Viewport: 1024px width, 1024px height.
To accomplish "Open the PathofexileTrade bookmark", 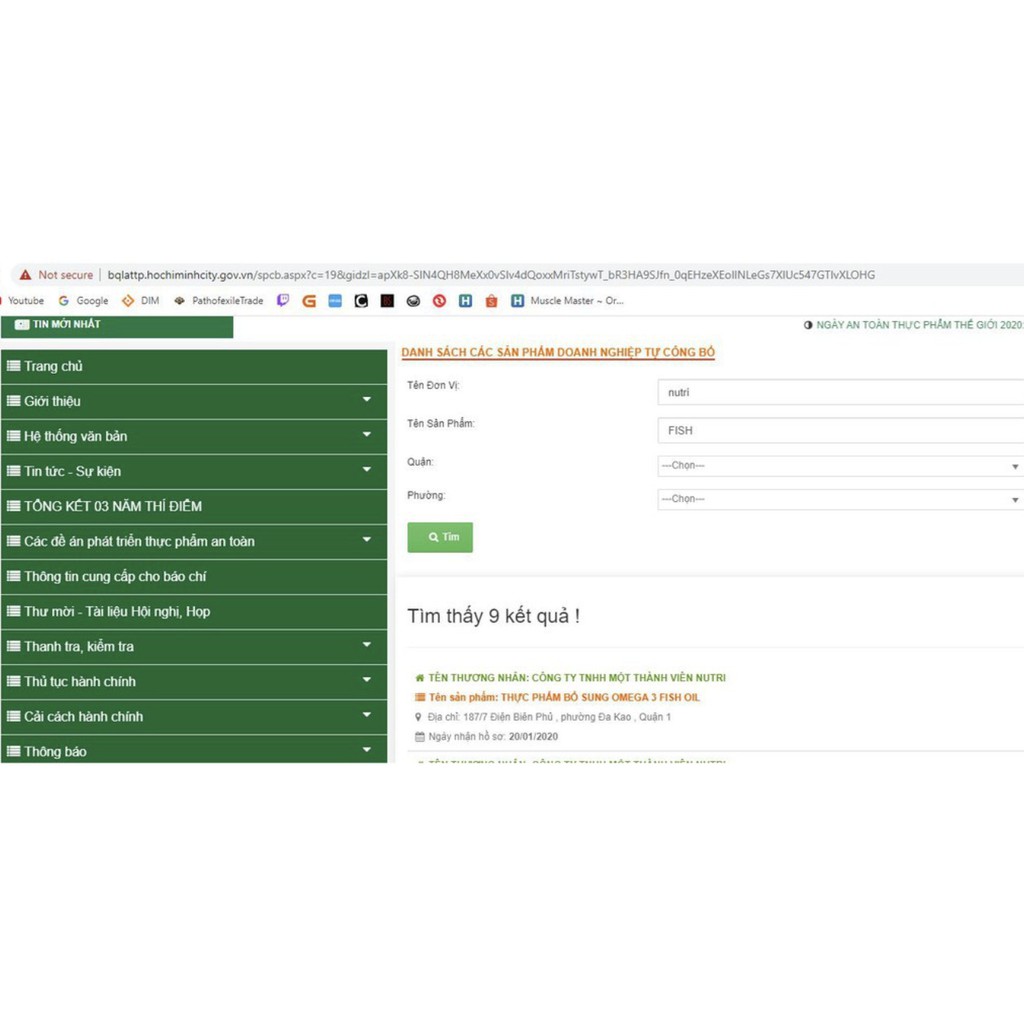I will pyautogui.click(x=219, y=300).
